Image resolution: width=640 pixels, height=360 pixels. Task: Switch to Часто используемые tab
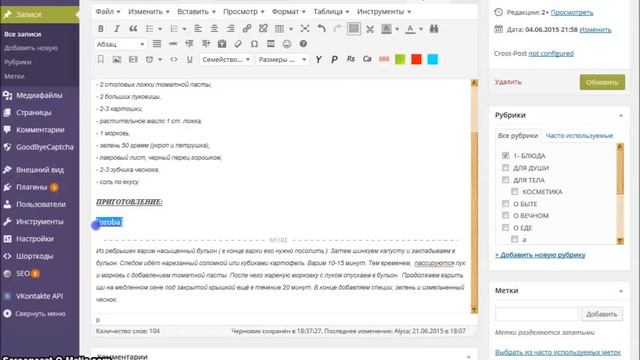pyautogui.click(x=579, y=136)
